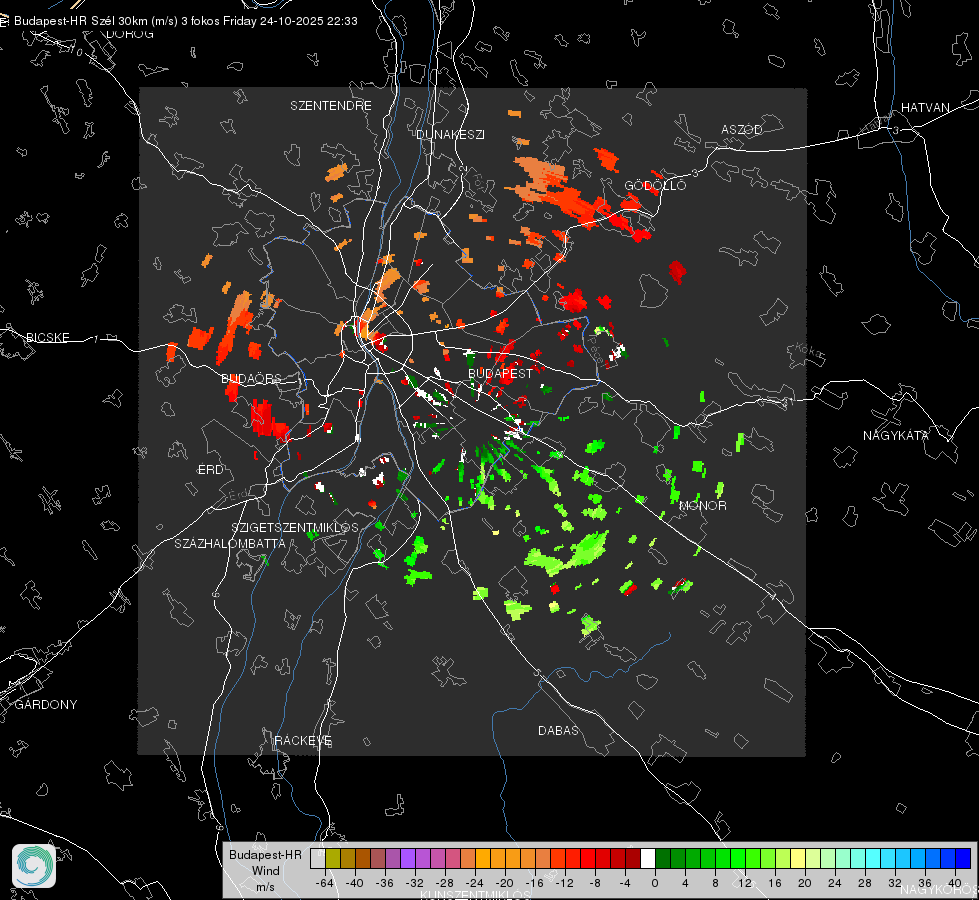Image resolution: width=979 pixels, height=900 pixels.
Task: Click the -4 value on the wind scale
Action: 625,884
